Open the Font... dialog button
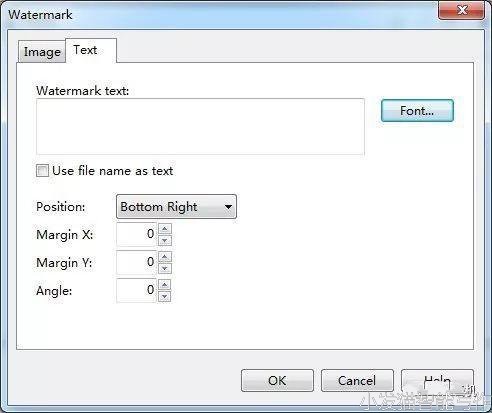 coord(417,110)
